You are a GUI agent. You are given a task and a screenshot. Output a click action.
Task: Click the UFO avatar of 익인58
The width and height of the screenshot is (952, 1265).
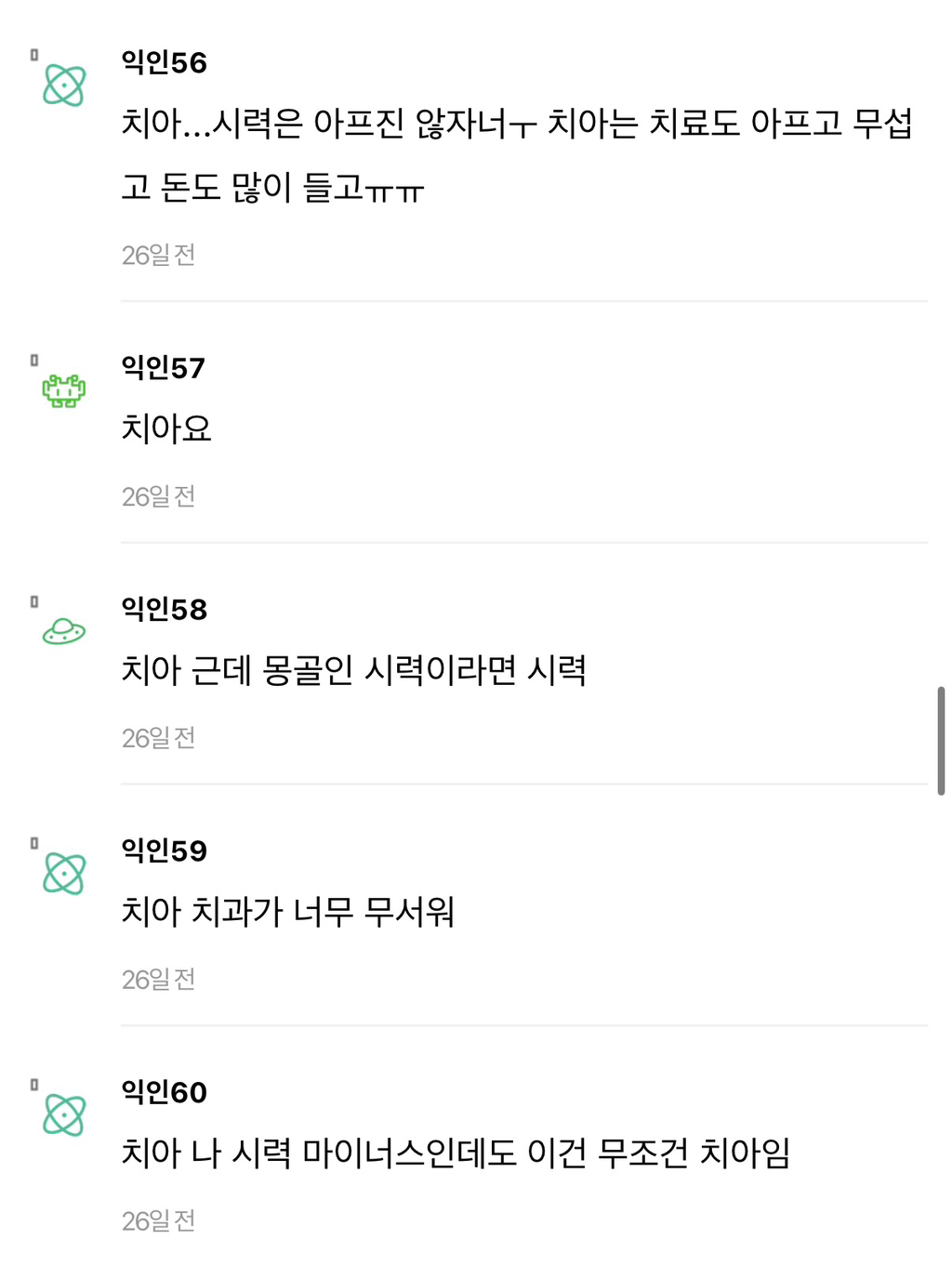coord(64,632)
